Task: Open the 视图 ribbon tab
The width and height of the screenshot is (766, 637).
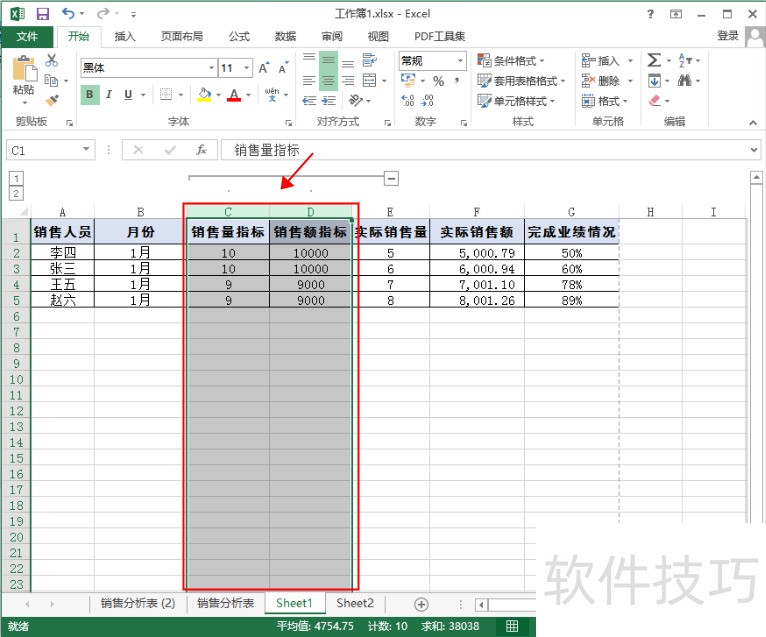Action: 378,36
